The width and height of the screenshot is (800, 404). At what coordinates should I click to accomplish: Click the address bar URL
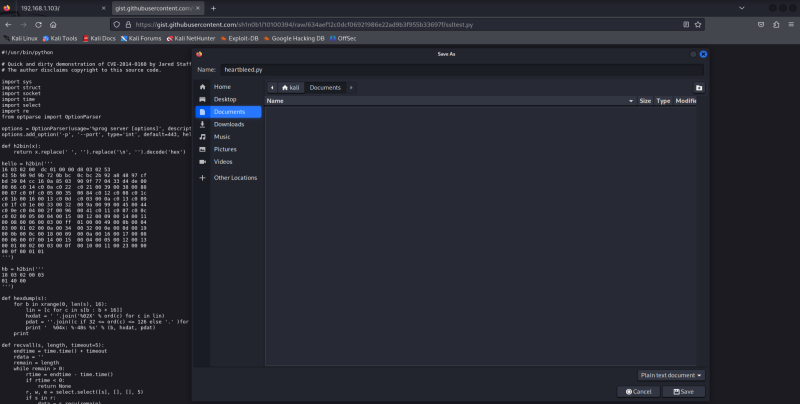(304, 24)
